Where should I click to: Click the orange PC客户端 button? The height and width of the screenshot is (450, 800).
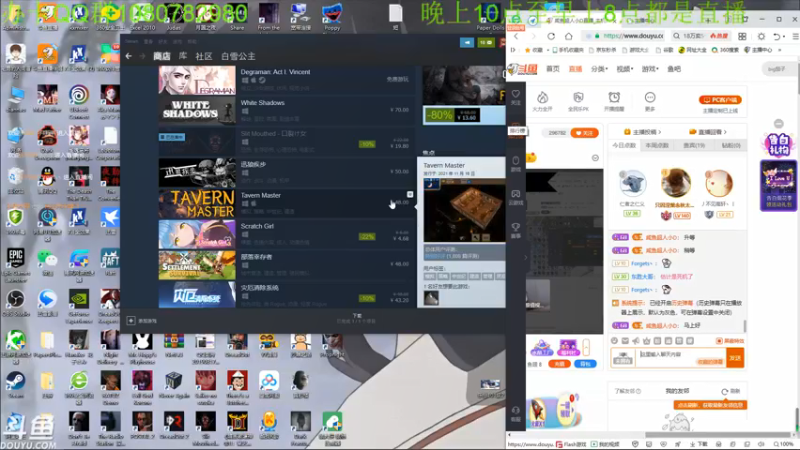pos(720,100)
